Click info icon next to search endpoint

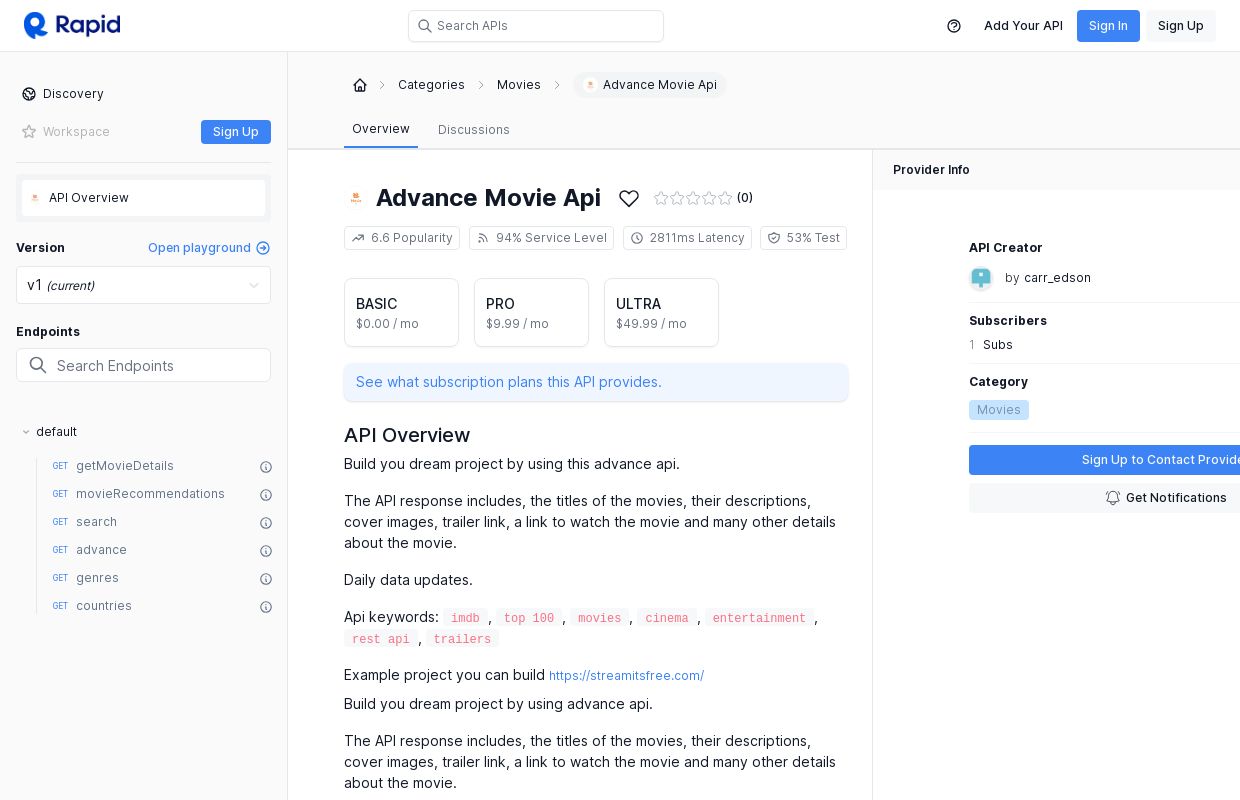pyautogui.click(x=266, y=523)
